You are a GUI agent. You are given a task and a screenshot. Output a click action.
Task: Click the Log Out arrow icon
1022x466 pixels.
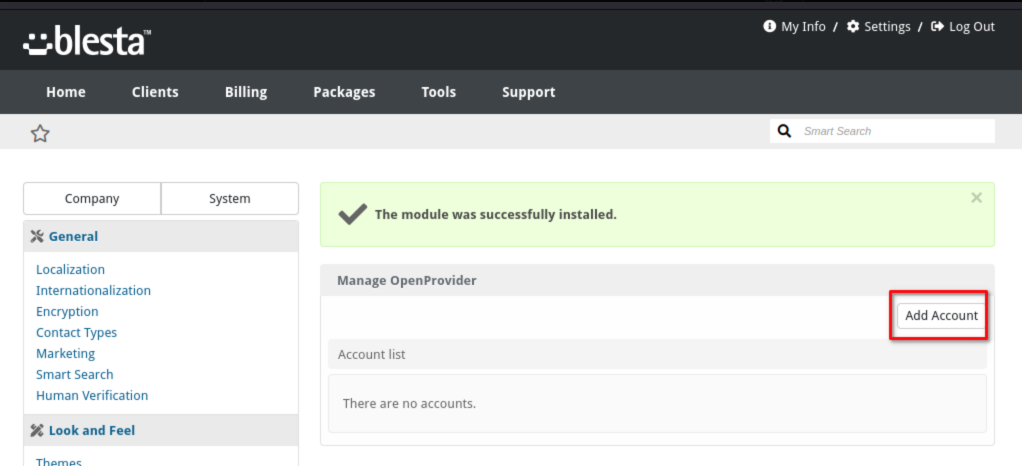click(937, 27)
